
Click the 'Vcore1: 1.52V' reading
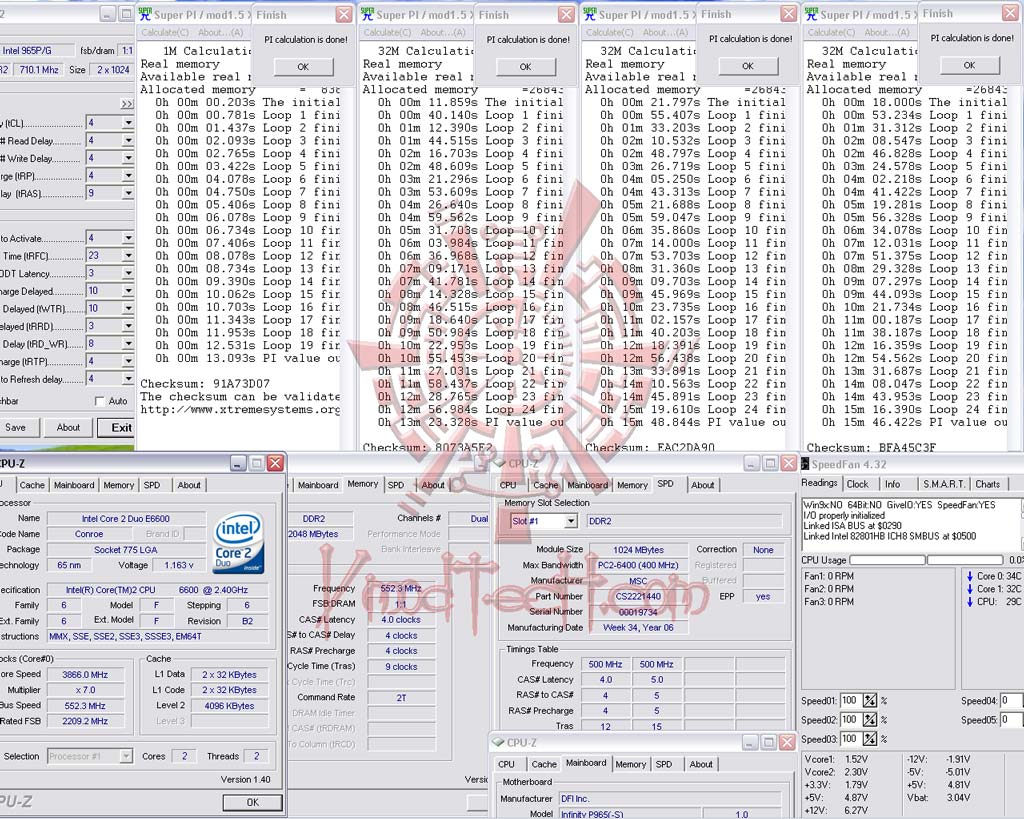tap(836, 760)
